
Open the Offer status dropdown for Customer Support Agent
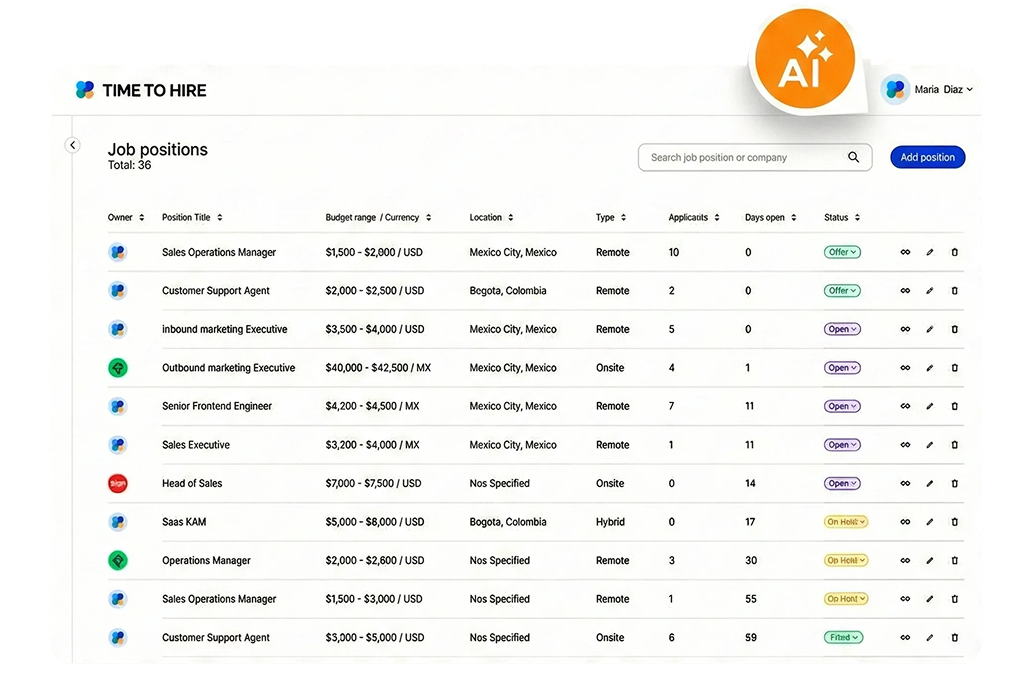click(x=841, y=290)
